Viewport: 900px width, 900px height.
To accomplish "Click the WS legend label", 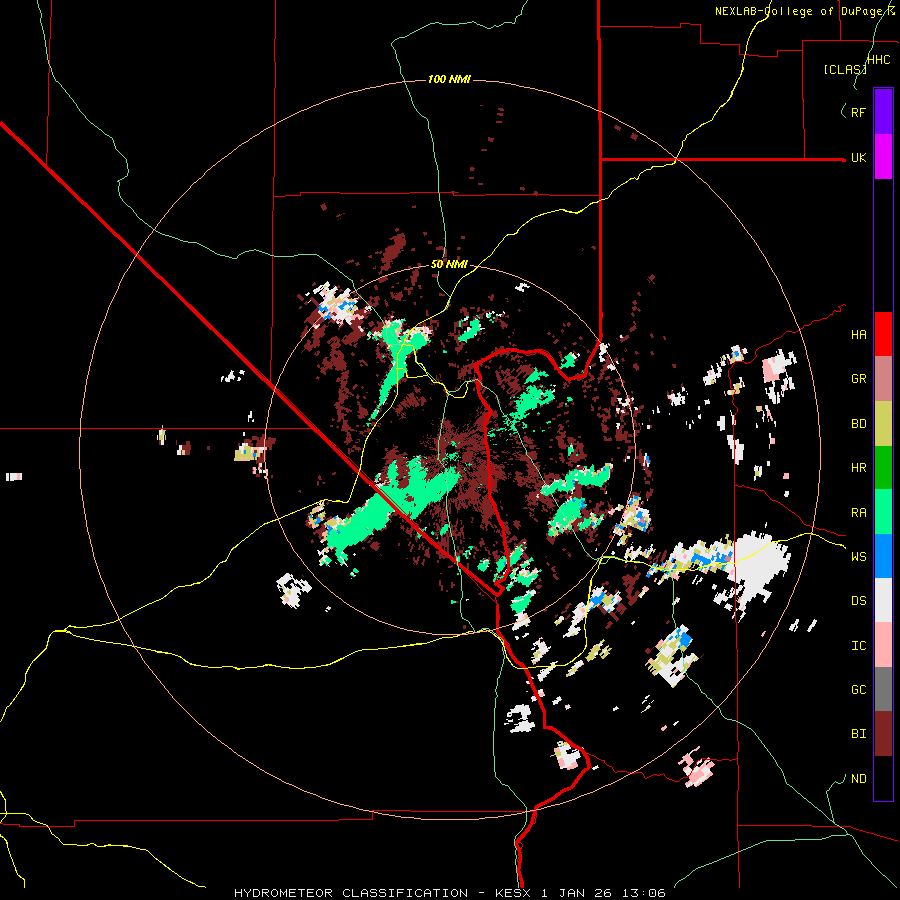I will [x=858, y=557].
